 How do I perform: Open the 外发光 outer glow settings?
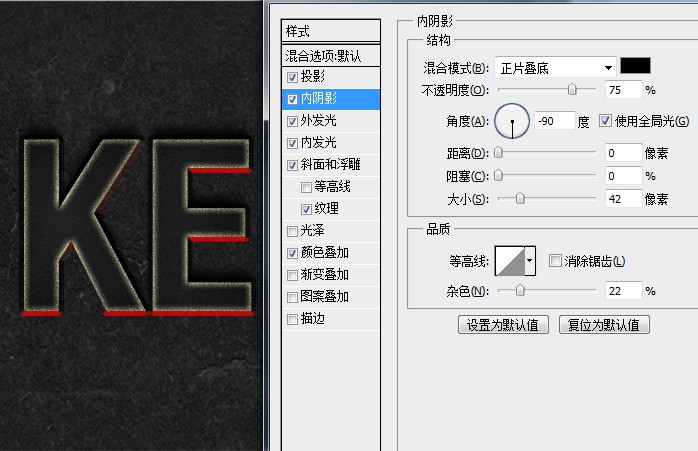(x=318, y=121)
